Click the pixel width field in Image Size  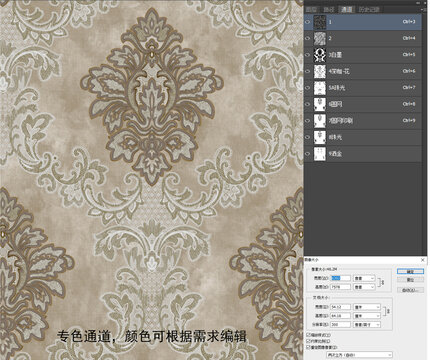340,278
